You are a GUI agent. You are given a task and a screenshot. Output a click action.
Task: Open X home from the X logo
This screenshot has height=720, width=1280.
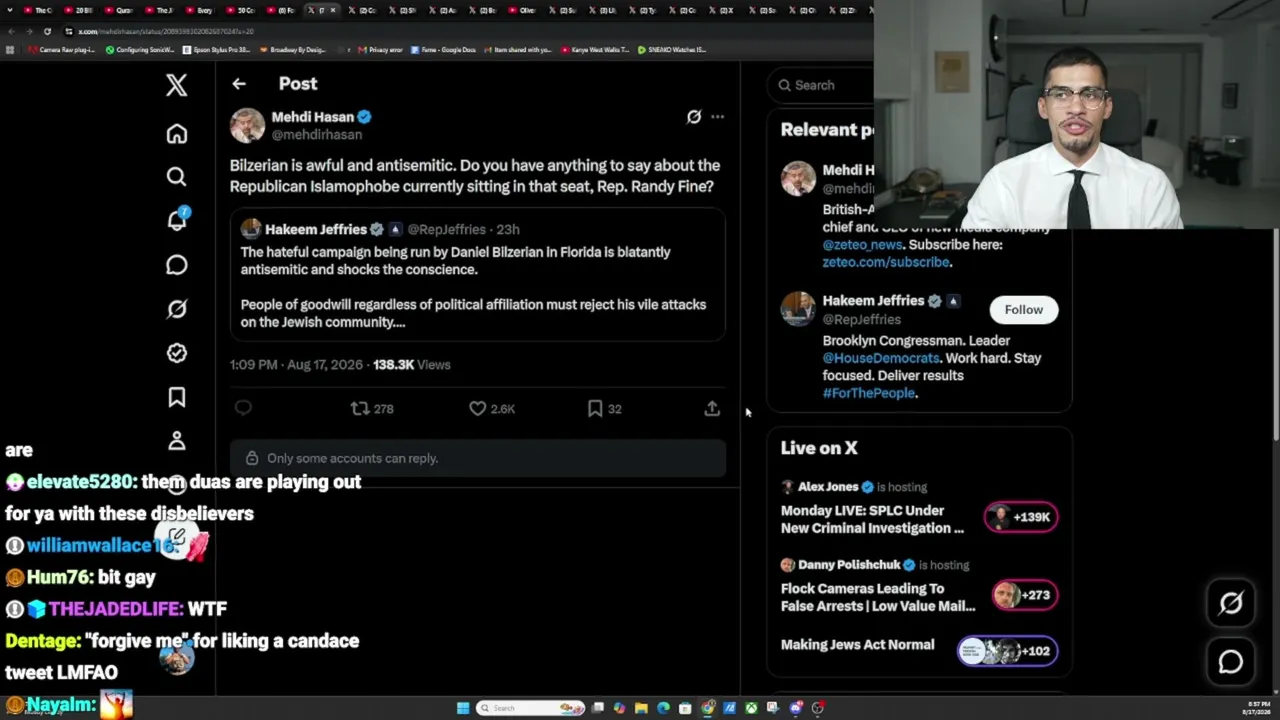(x=176, y=85)
